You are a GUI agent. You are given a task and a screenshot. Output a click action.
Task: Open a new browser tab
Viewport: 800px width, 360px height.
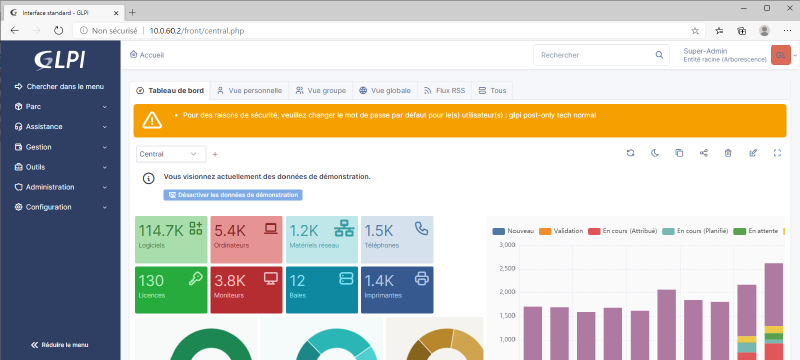click(132, 12)
